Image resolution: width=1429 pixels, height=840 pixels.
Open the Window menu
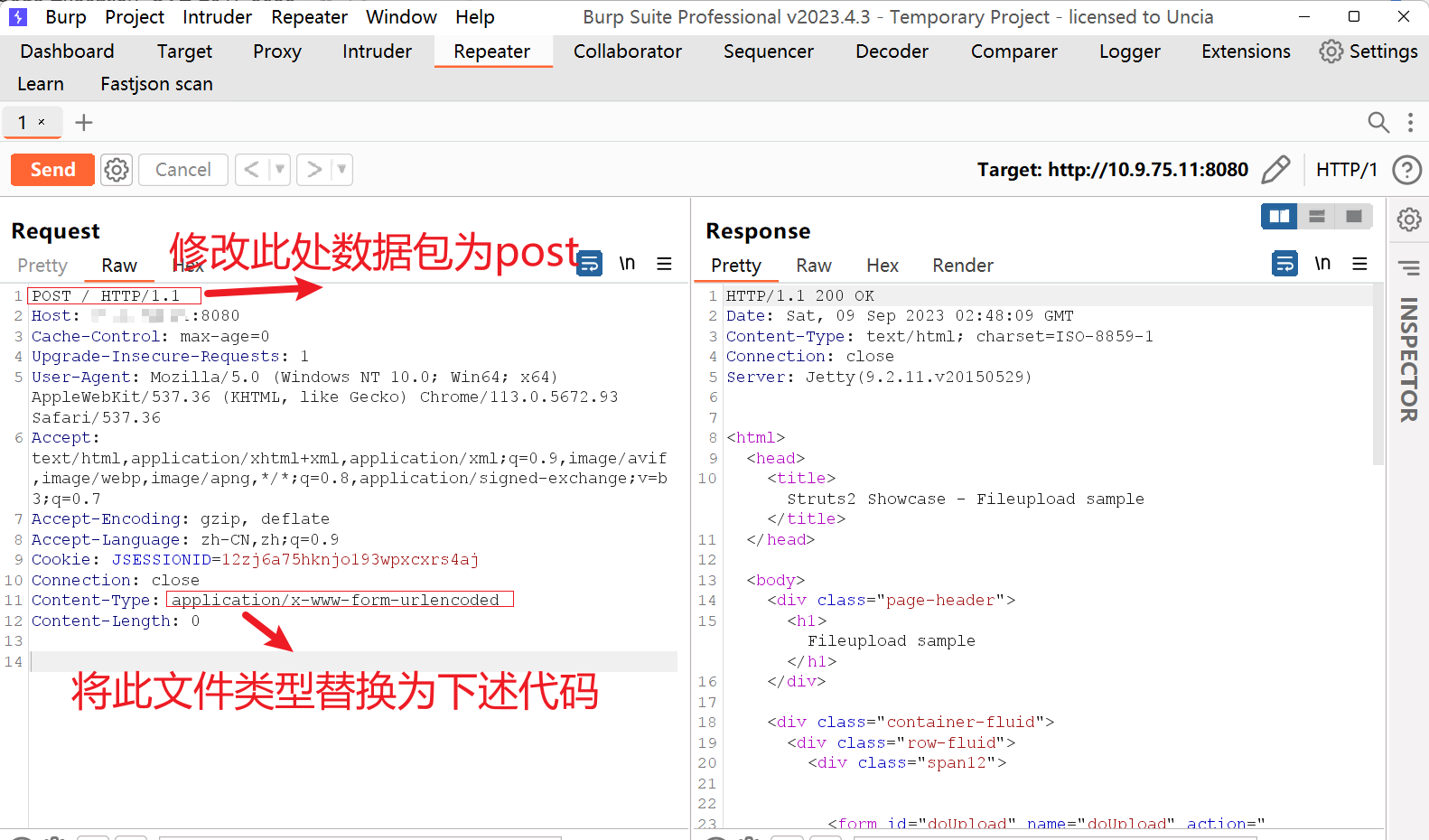[x=401, y=17]
